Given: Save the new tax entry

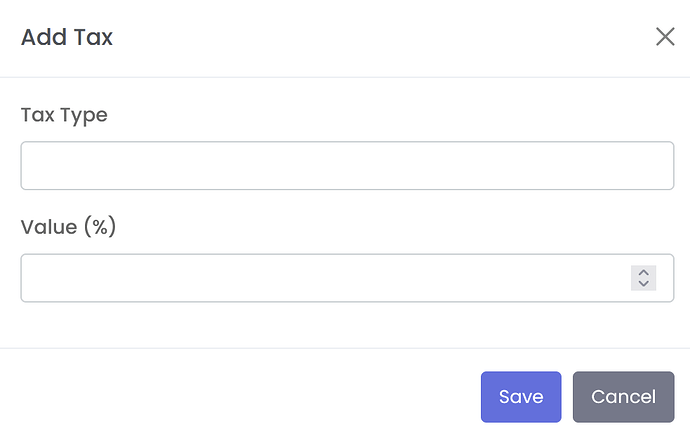Looking at the screenshot, I should coord(521,397).
